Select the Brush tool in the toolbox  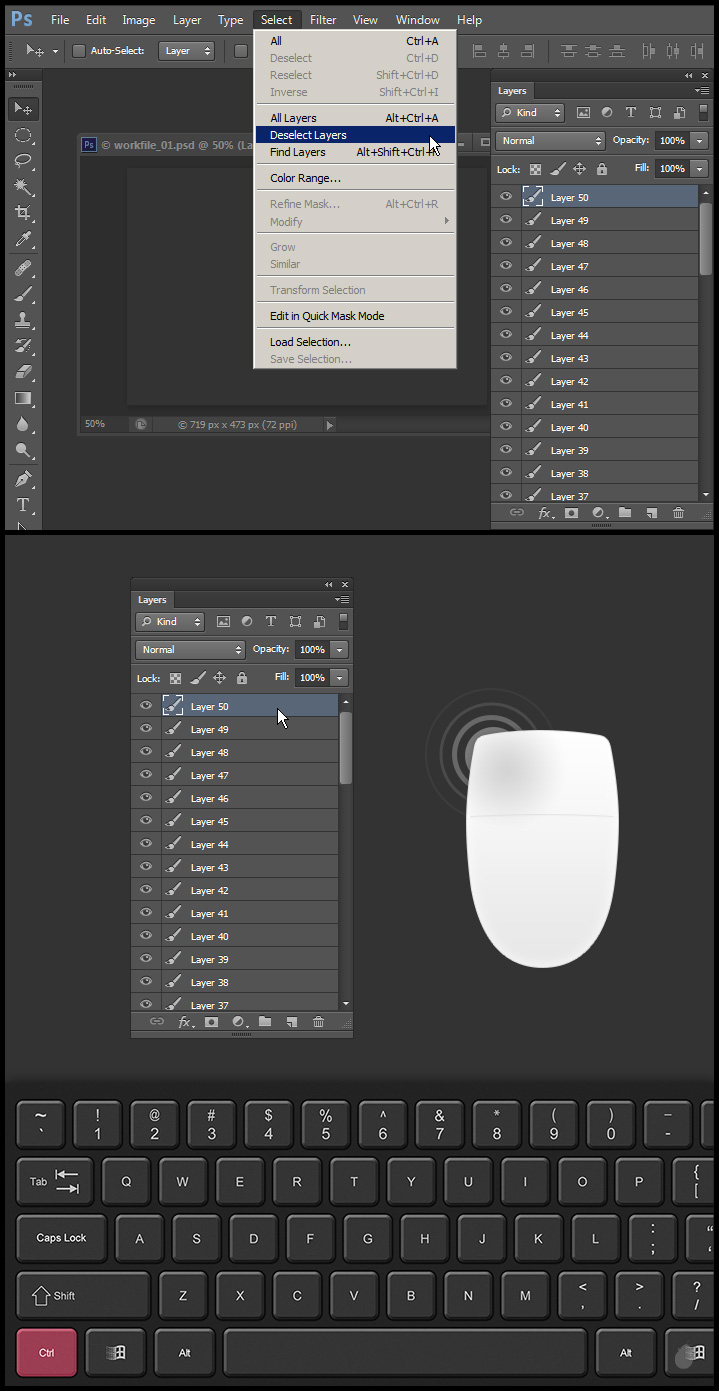pos(24,294)
